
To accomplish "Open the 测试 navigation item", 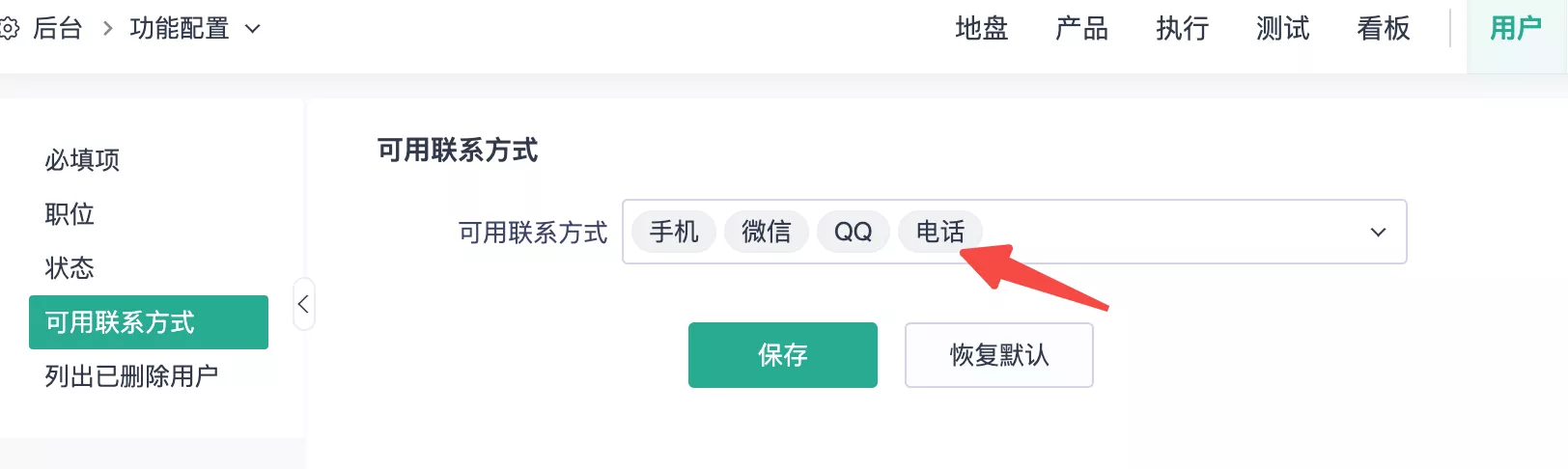I will (1282, 29).
